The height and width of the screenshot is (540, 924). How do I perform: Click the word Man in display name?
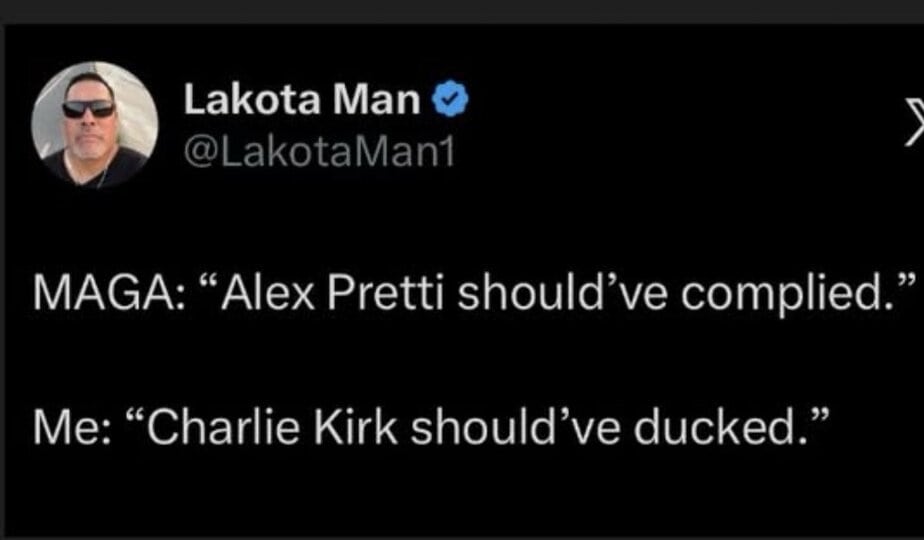pos(375,100)
